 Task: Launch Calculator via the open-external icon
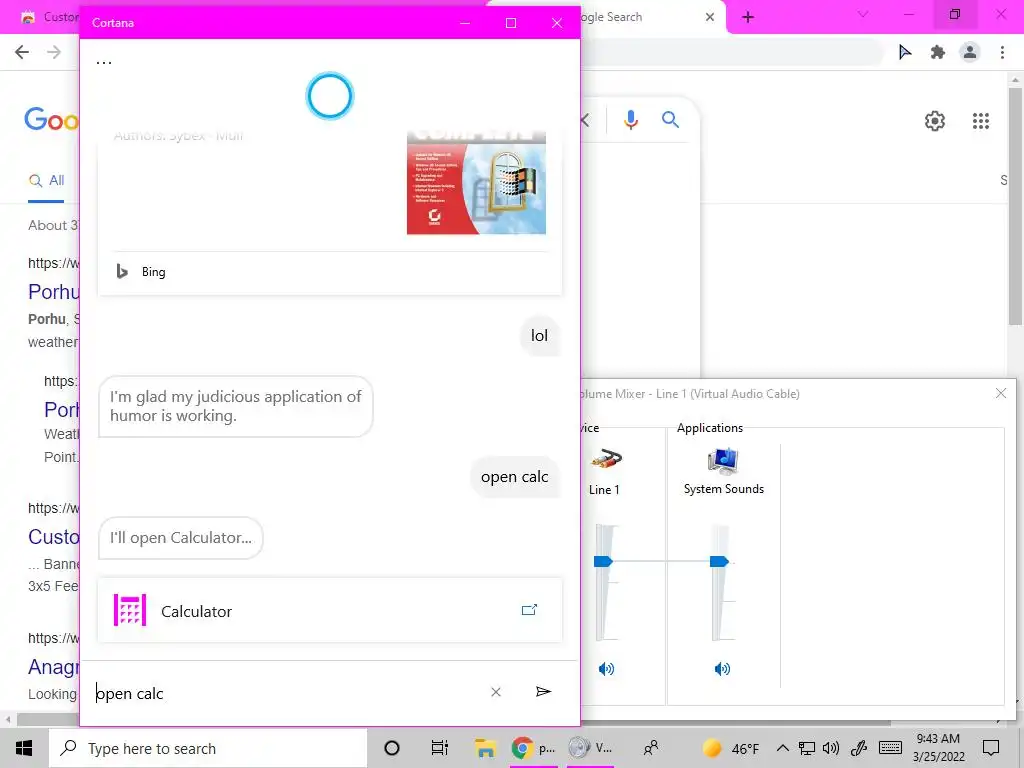pyautogui.click(x=529, y=610)
